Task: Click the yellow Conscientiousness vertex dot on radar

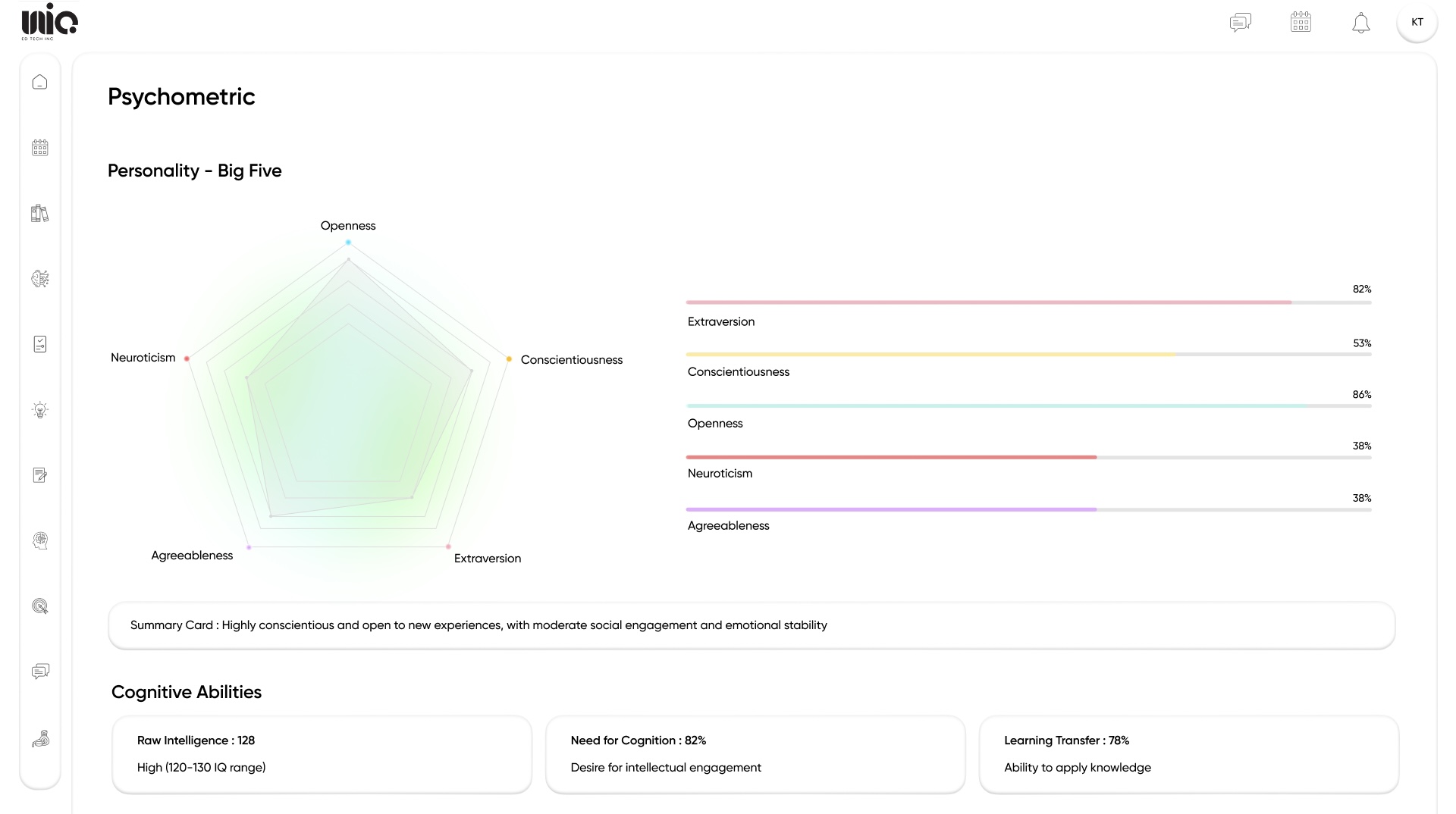Action: click(509, 359)
